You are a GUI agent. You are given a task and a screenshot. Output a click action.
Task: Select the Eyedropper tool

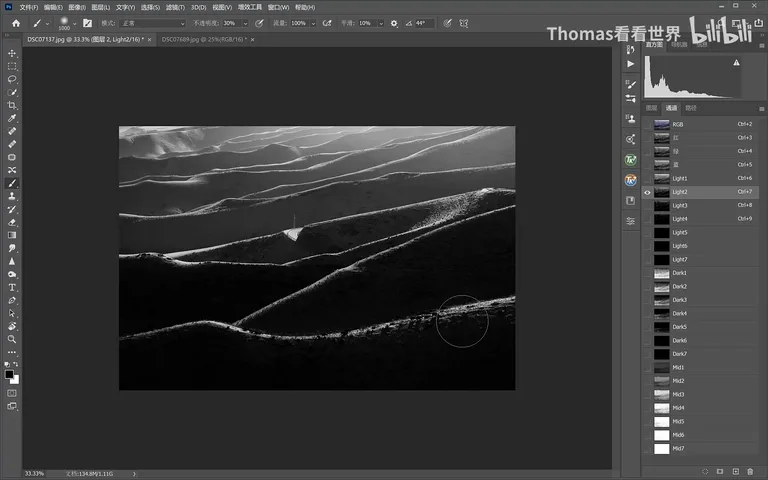[x=12, y=118]
